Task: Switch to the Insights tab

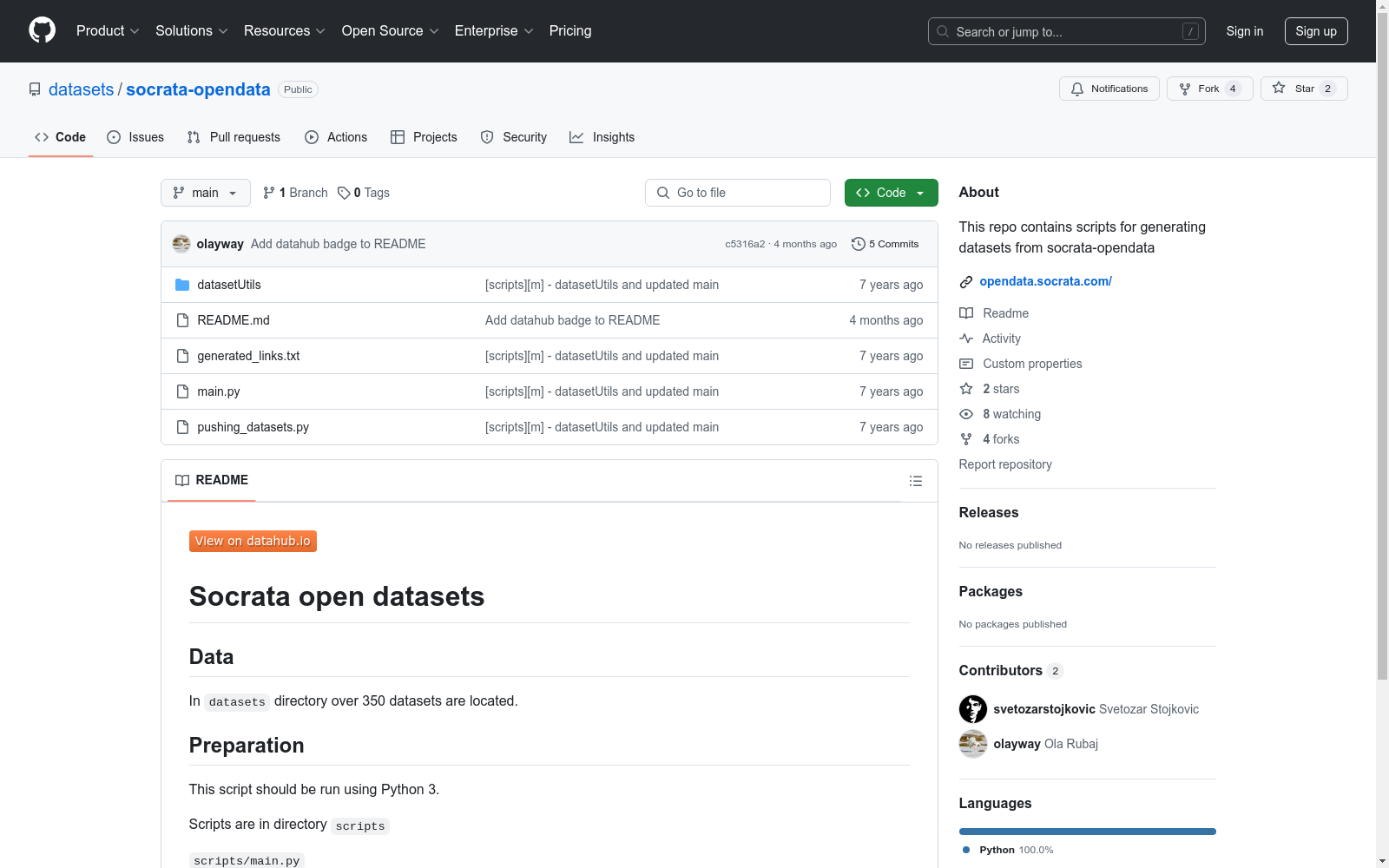Action: (x=602, y=137)
